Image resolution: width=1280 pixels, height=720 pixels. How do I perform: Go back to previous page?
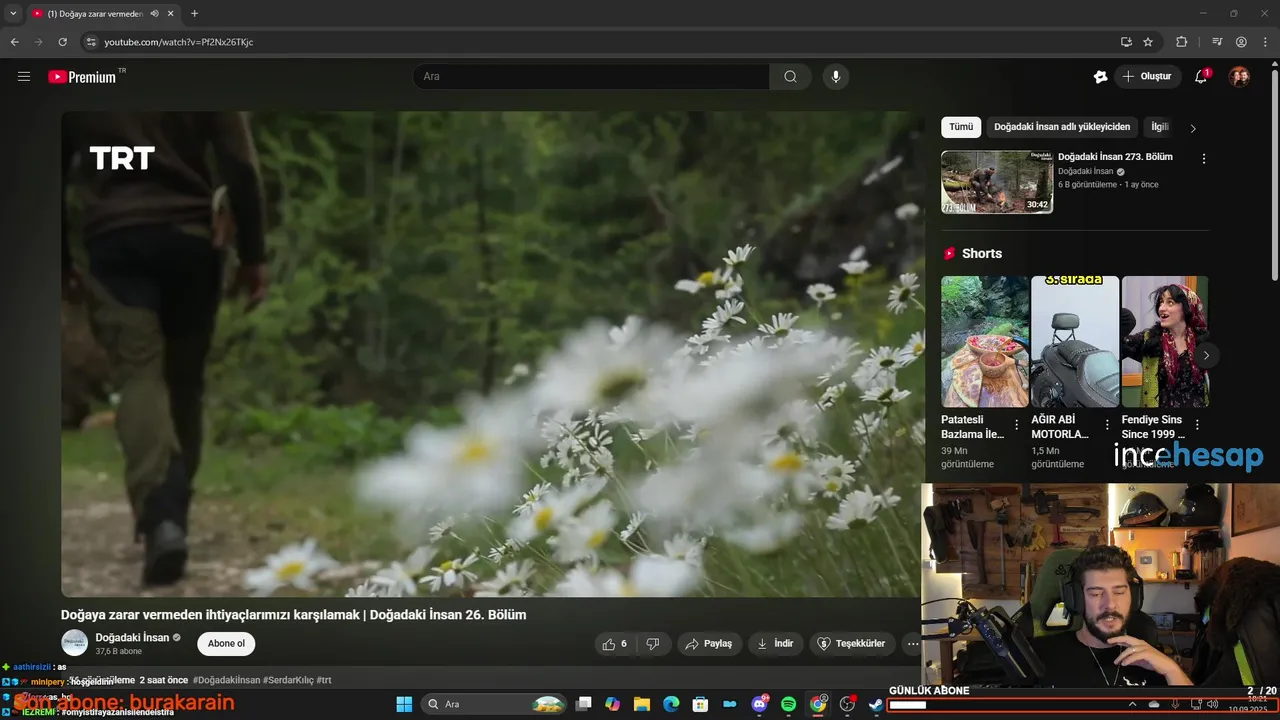pyautogui.click(x=15, y=42)
